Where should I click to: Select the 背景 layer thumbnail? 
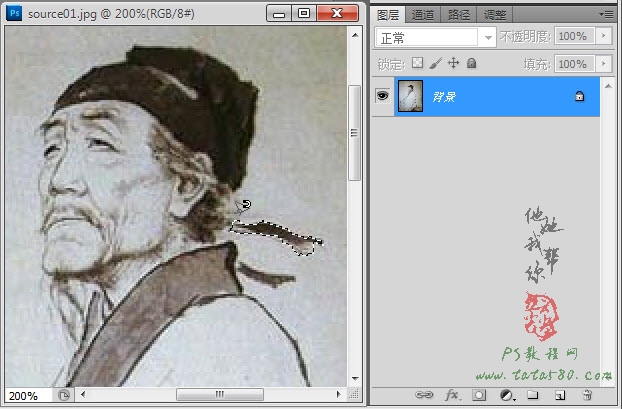click(410, 96)
